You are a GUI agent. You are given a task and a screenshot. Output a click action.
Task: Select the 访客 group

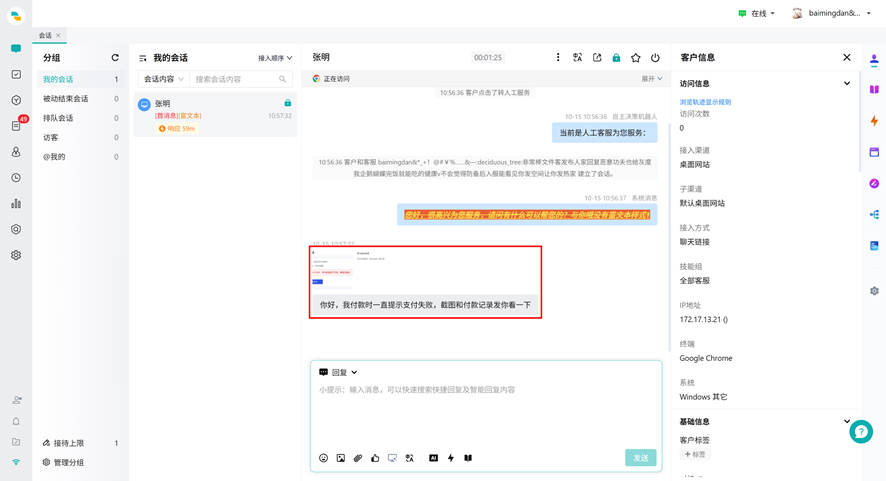tap(80, 137)
